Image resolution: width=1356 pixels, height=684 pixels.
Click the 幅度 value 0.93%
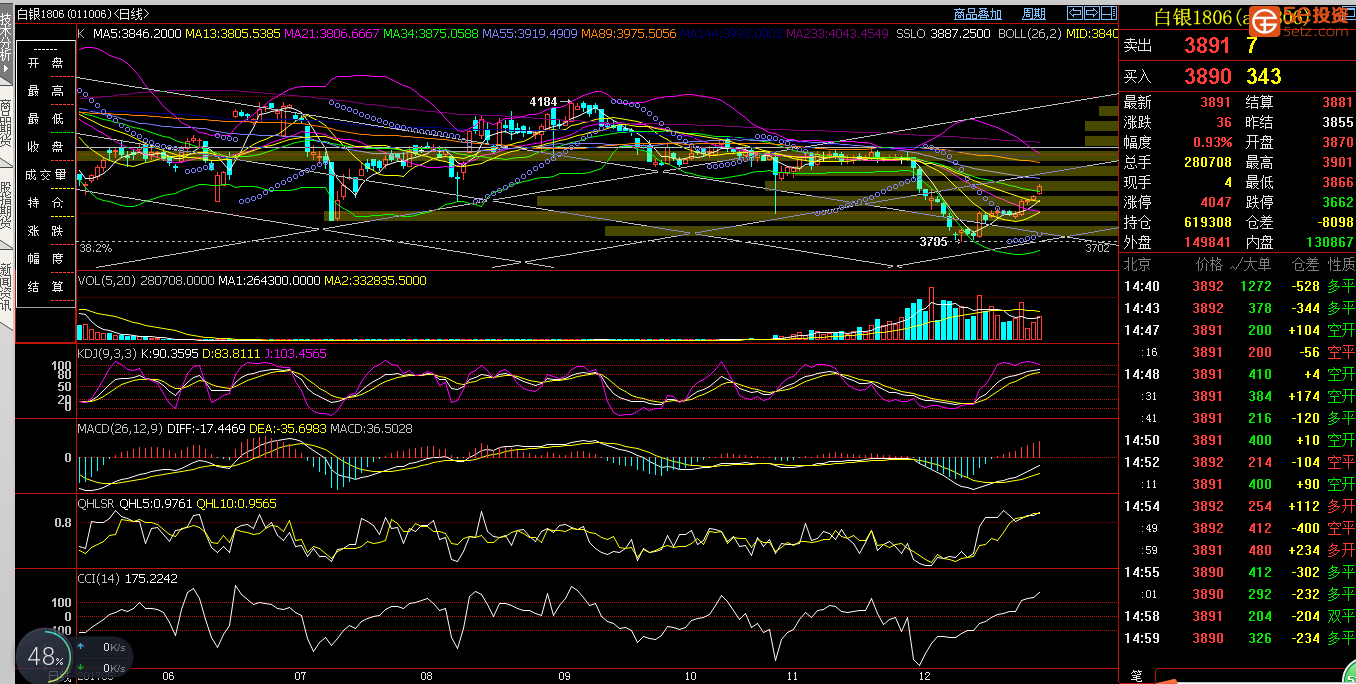pyautogui.click(x=1212, y=142)
